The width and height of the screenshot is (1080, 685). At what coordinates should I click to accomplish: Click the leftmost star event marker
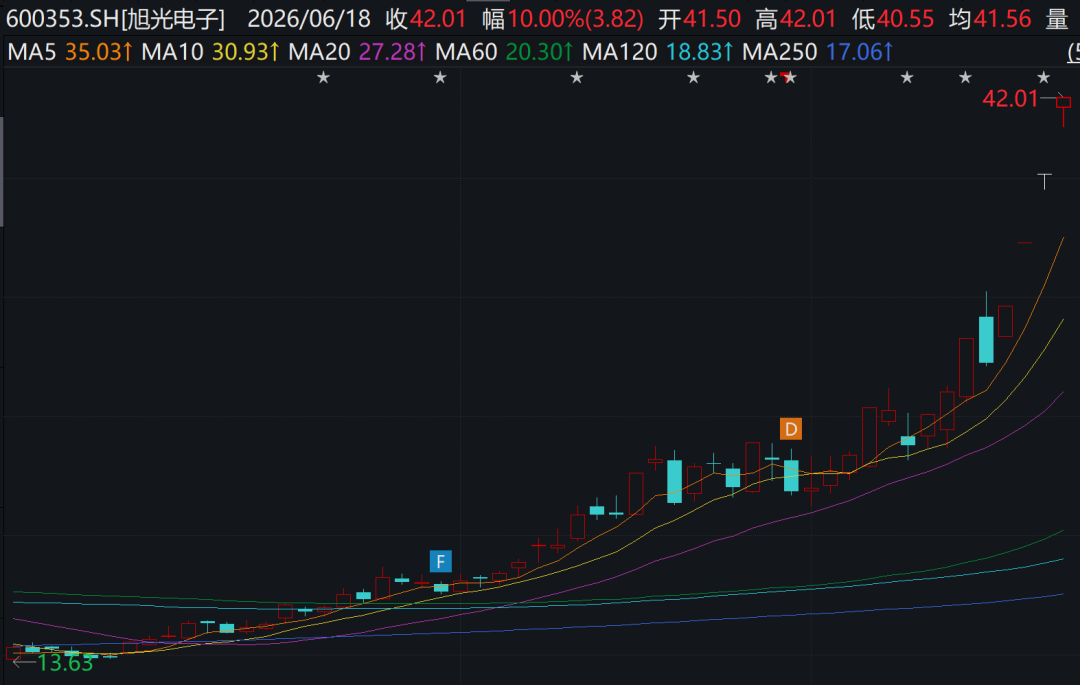pyautogui.click(x=323, y=78)
